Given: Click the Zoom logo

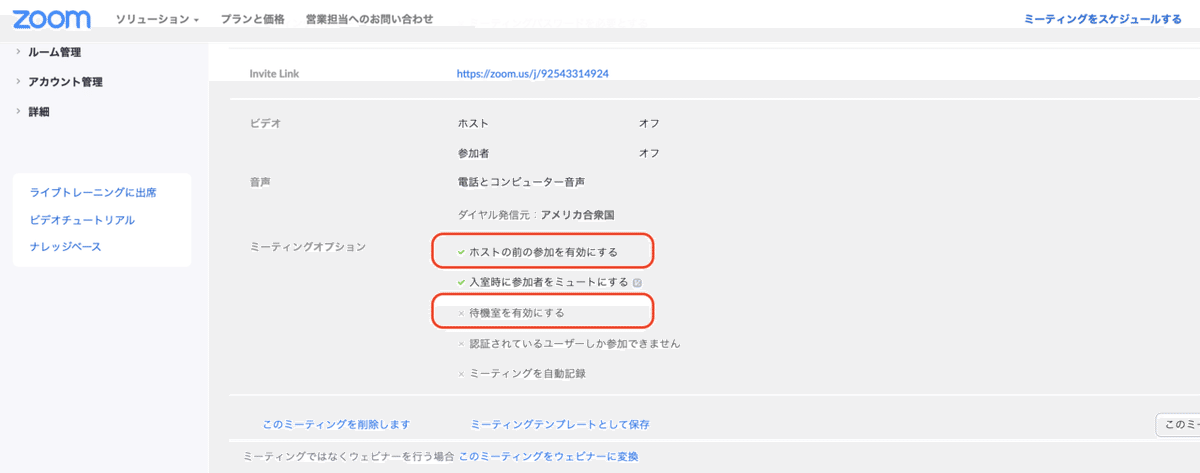Looking at the screenshot, I should pyautogui.click(x=52, y=19).
